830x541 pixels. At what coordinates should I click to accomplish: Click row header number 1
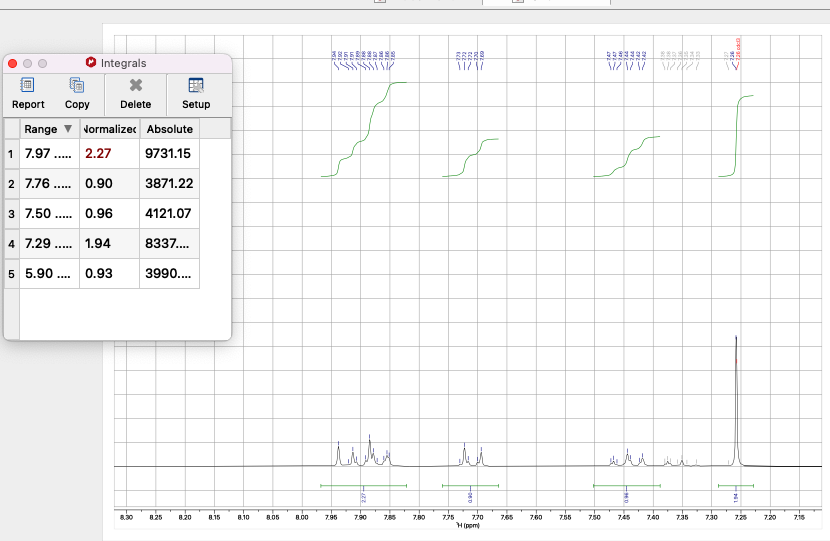tap(11, 154)
